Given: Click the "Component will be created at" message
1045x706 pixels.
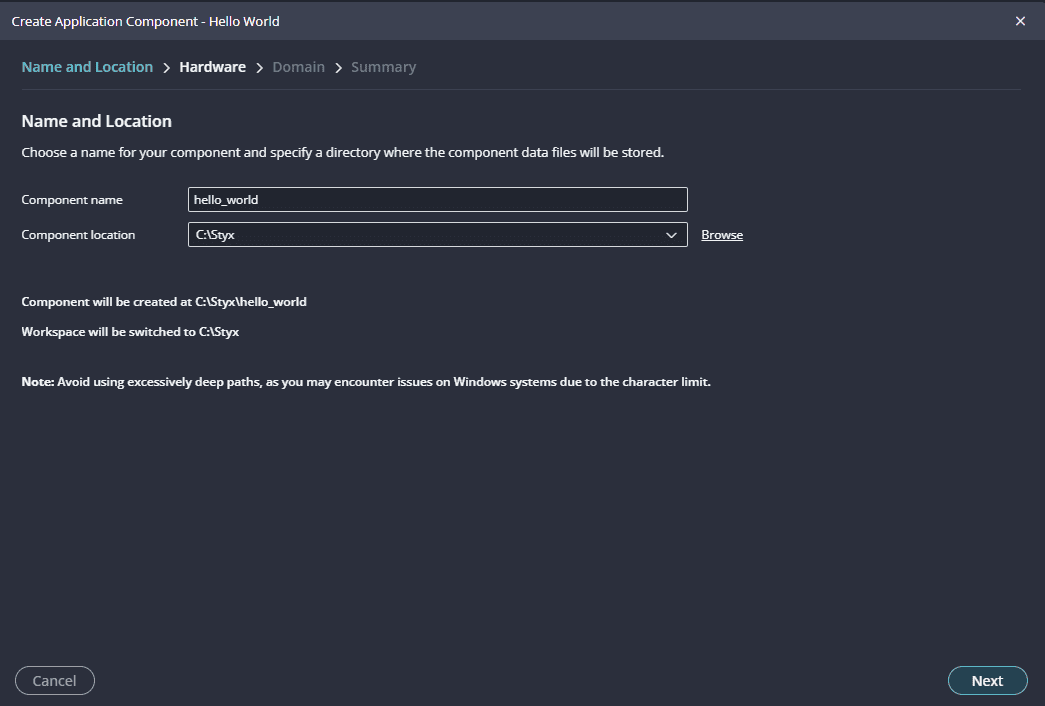Looking at the screenshot, I should (164, 301).
